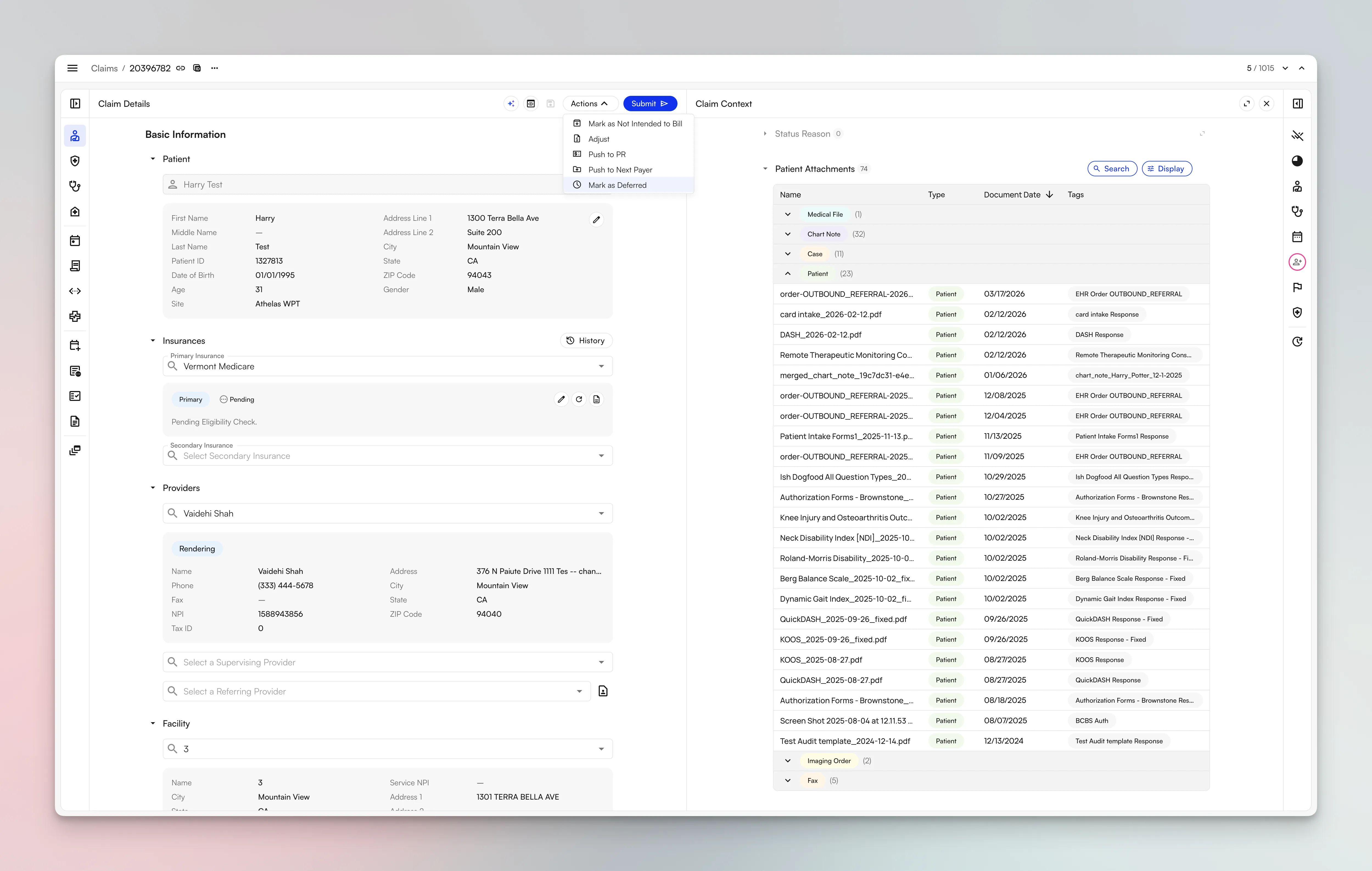Image resolution: width=1372 pixels, height=871 pixels.
Task: Open the three-dot more options menu
Action: (215, 68)
